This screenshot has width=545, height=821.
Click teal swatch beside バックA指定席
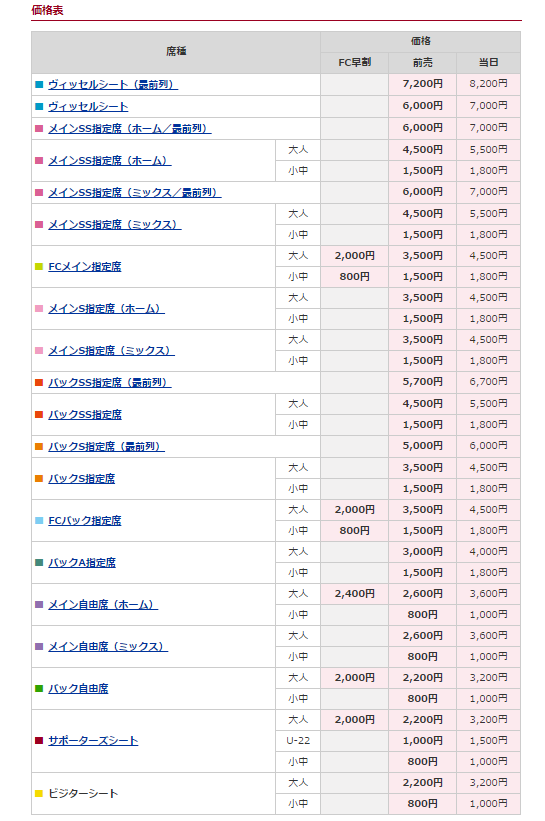39,562
